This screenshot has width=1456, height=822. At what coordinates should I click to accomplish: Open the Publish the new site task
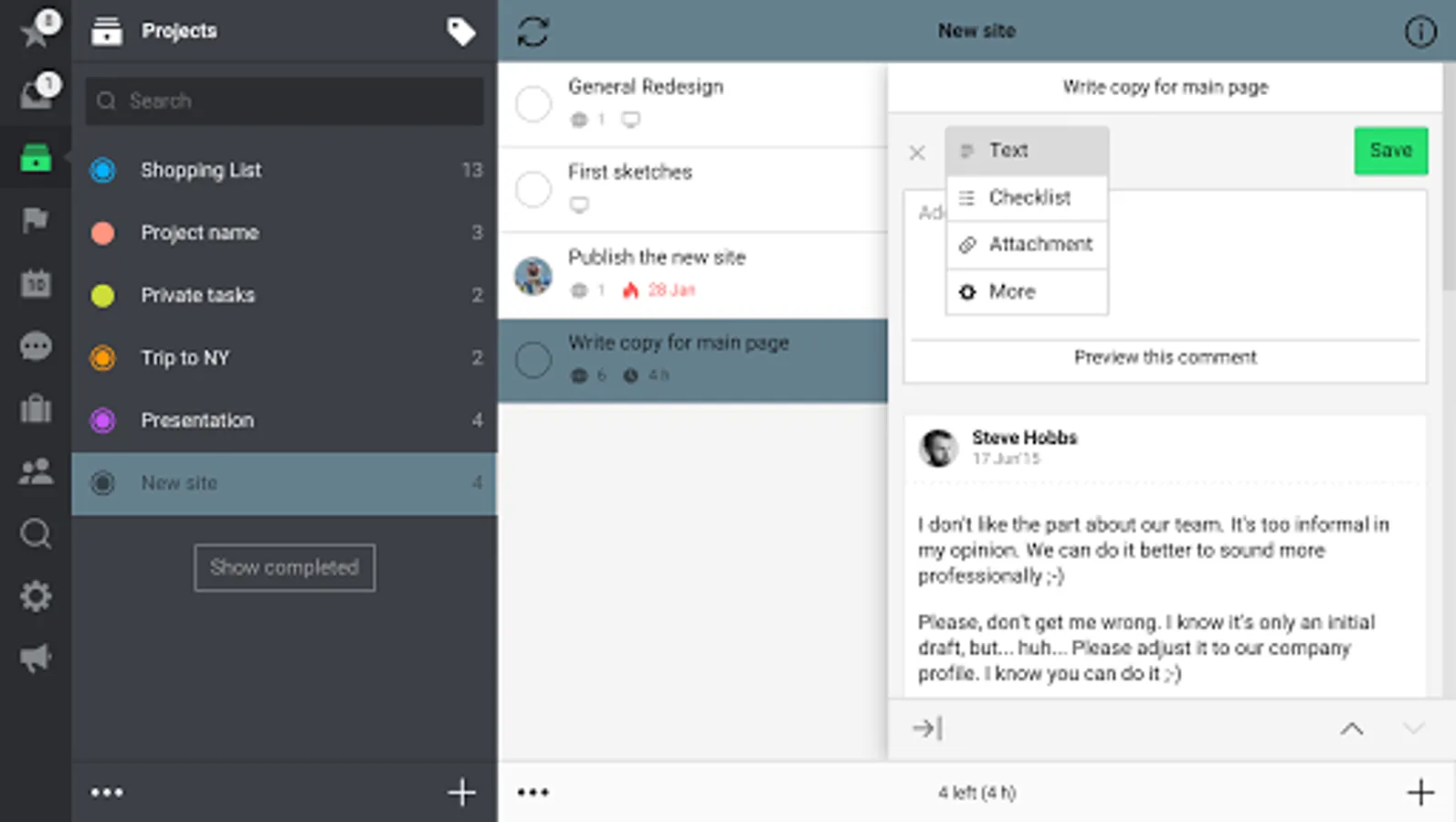693,275
